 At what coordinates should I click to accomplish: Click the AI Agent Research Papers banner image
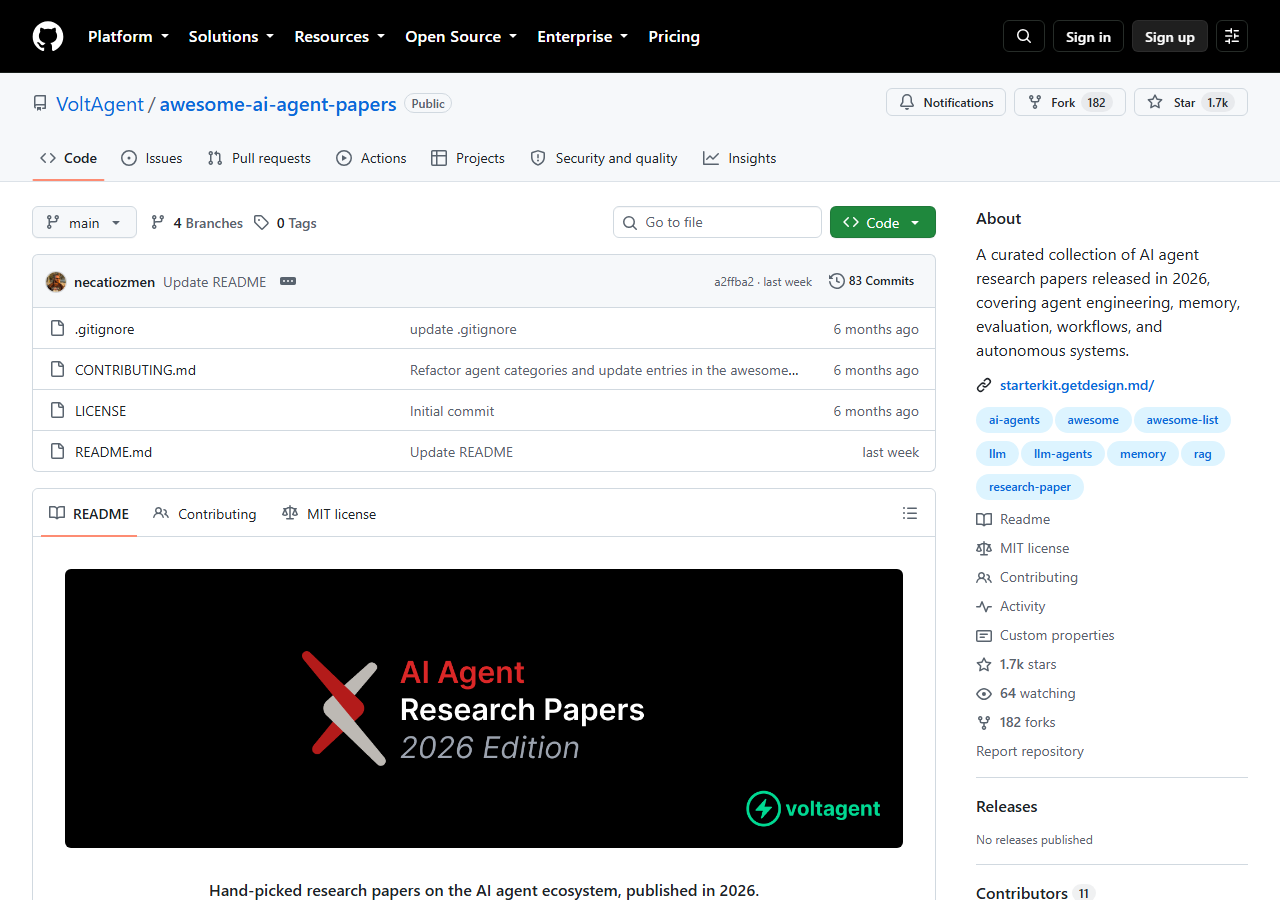click(x=484, y=708)
